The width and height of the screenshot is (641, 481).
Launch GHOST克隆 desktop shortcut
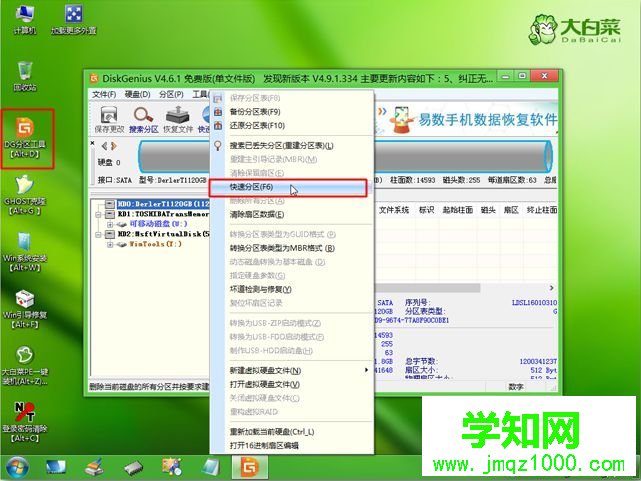pyautogui.click(x=25, y=195)
